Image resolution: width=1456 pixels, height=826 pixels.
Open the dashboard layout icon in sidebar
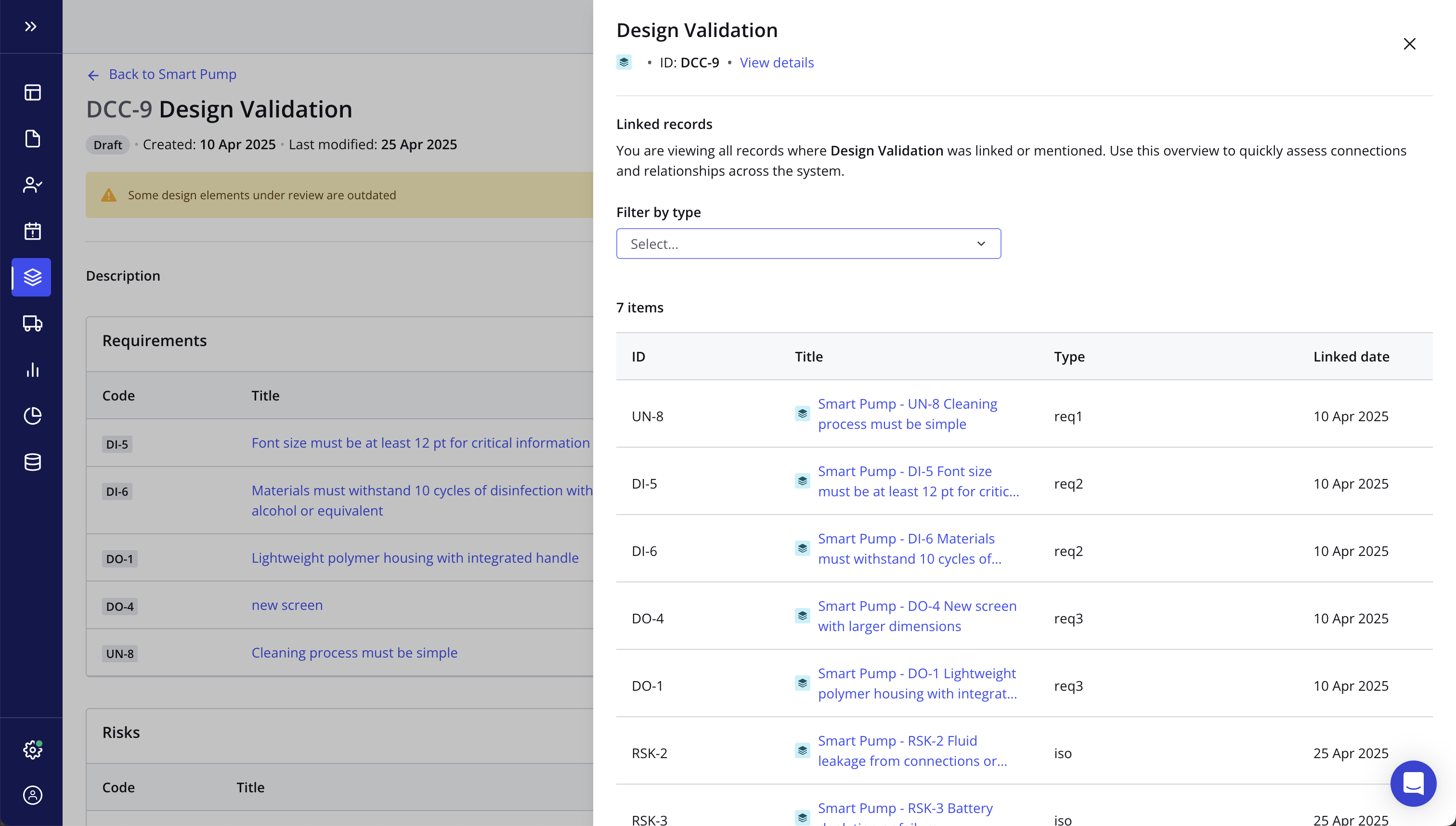[x=32, y=92]
